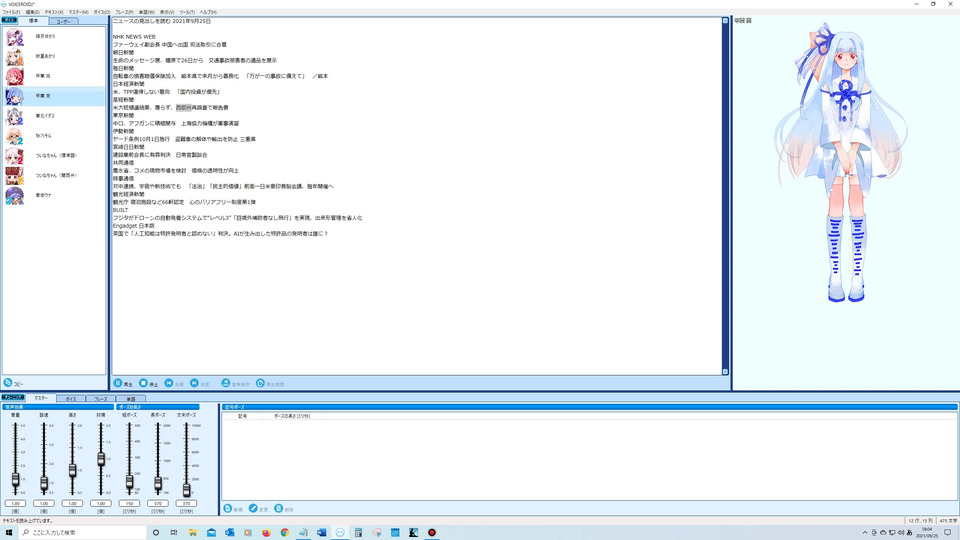Select Tsuina-chan (標準語) voice
960x540 pixels.
(15, 156)
